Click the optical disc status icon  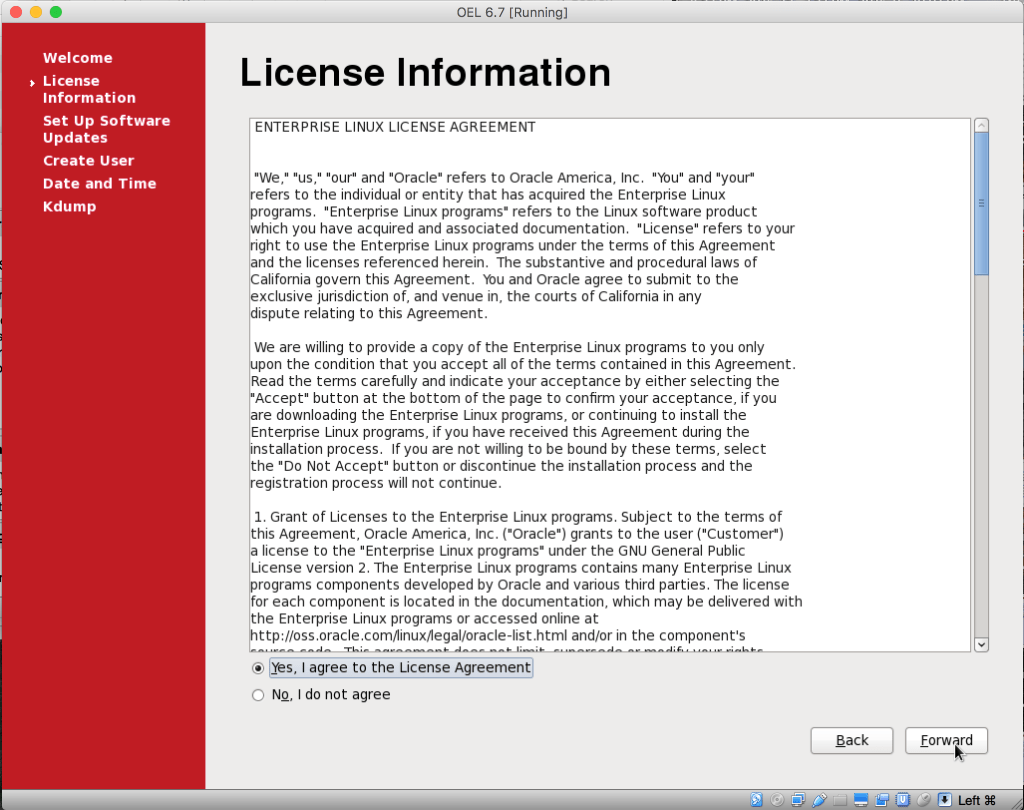click(777, 800)
